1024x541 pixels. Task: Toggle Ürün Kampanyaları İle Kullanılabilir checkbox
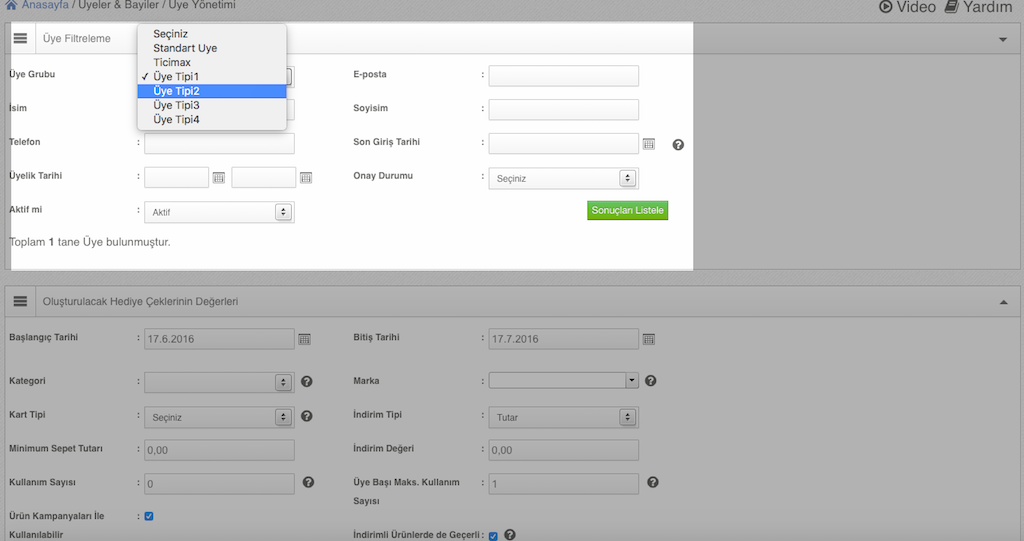pyautogui.click(x=149, y=516)
